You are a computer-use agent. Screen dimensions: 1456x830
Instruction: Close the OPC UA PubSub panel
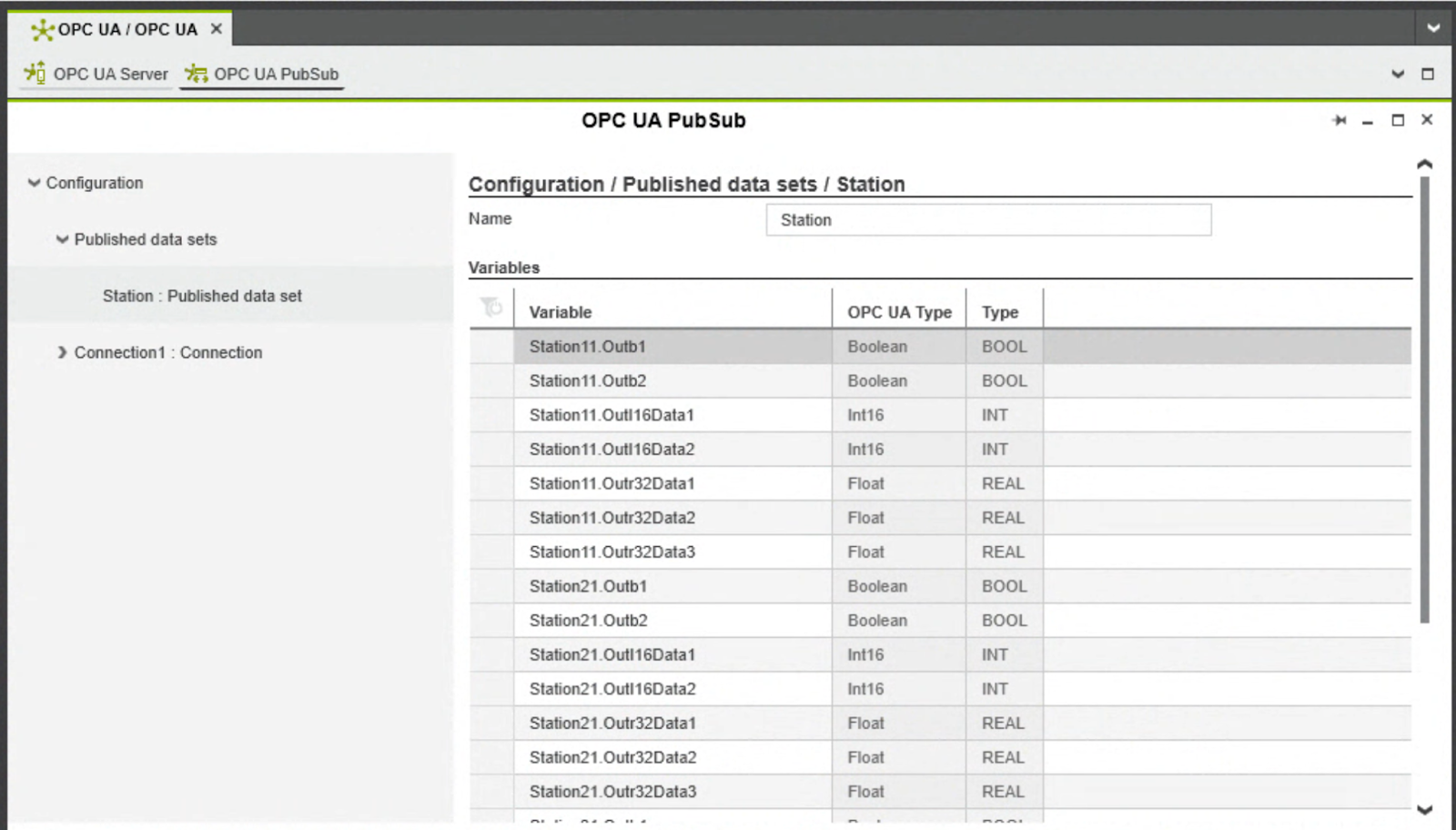(1427, 119)
